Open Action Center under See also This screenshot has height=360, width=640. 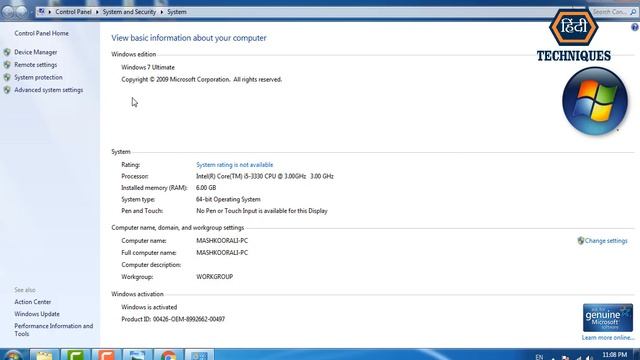coord(33,302)
